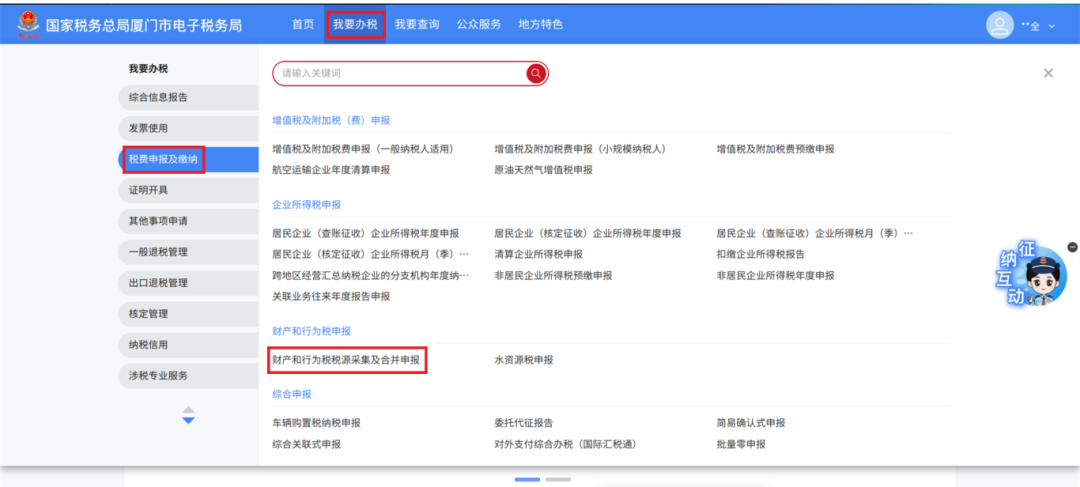Select the second gray carousel page indicator

pos(558,479)
